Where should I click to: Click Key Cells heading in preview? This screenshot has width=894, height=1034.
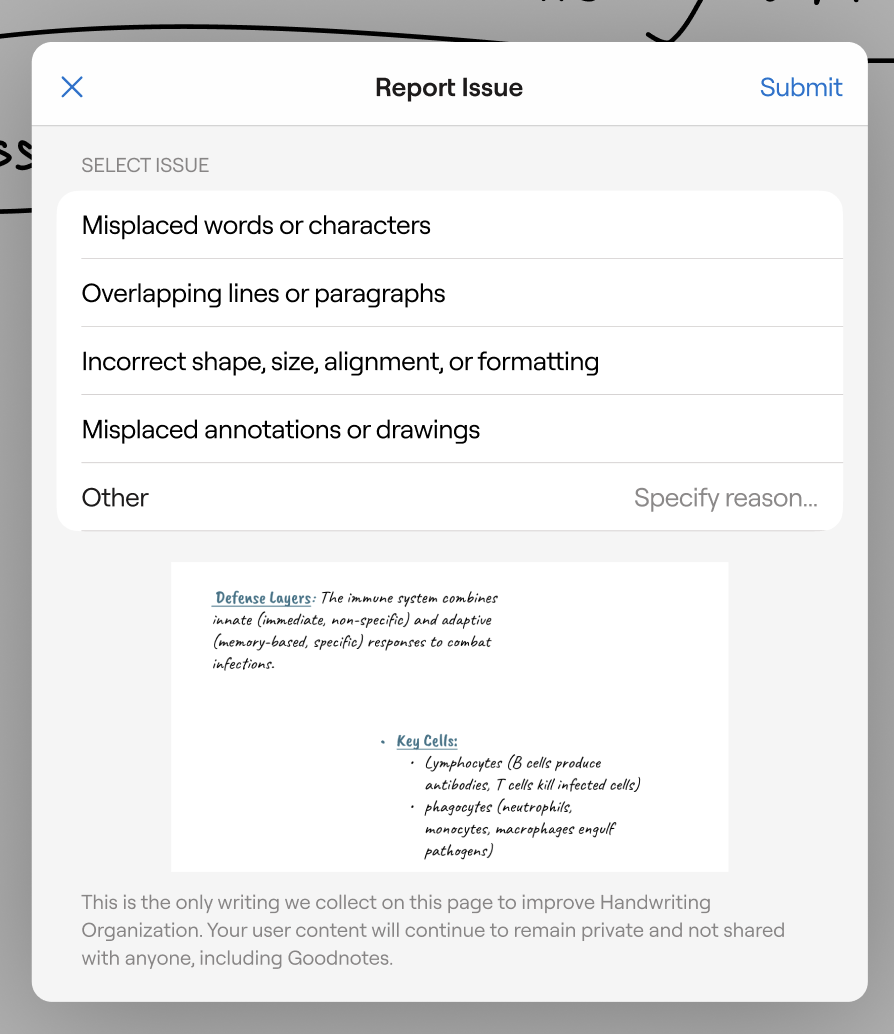click(427, 741)
